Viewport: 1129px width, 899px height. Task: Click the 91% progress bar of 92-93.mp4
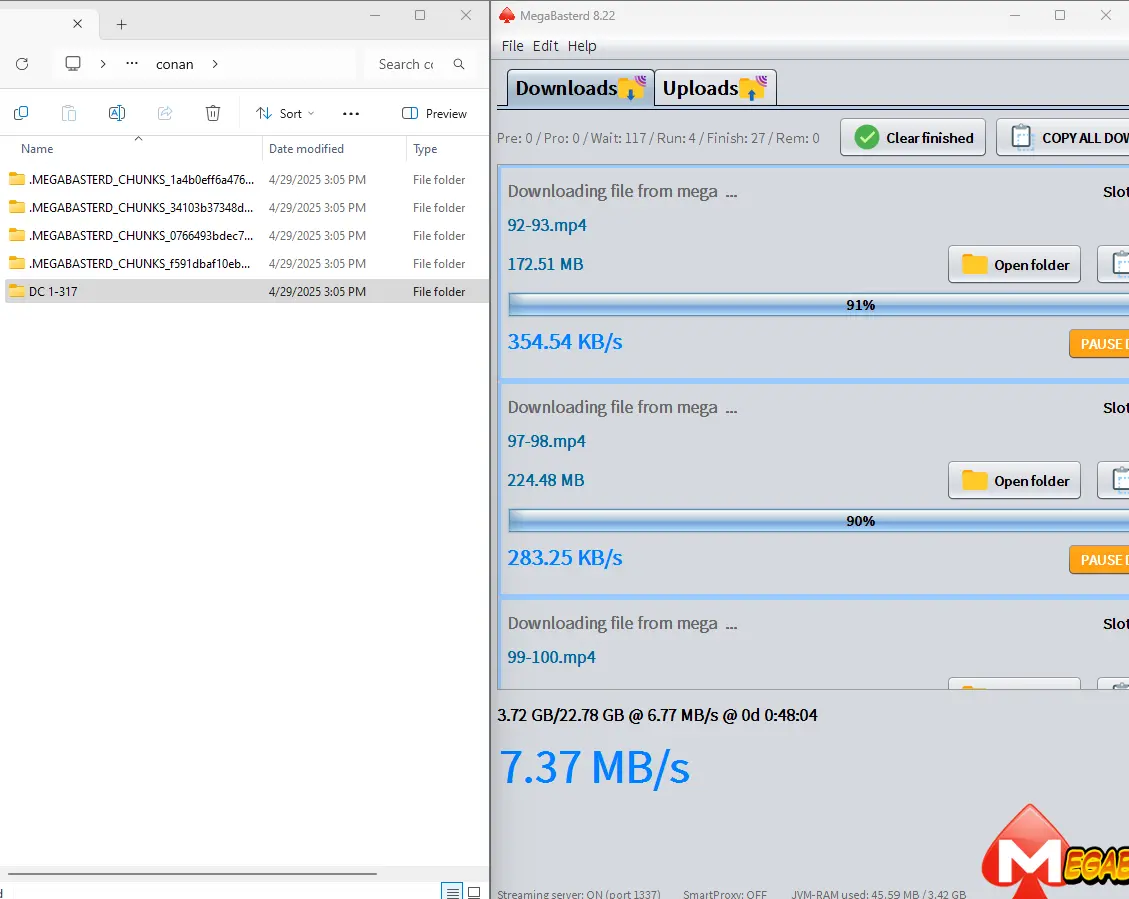tap(819, 305)
